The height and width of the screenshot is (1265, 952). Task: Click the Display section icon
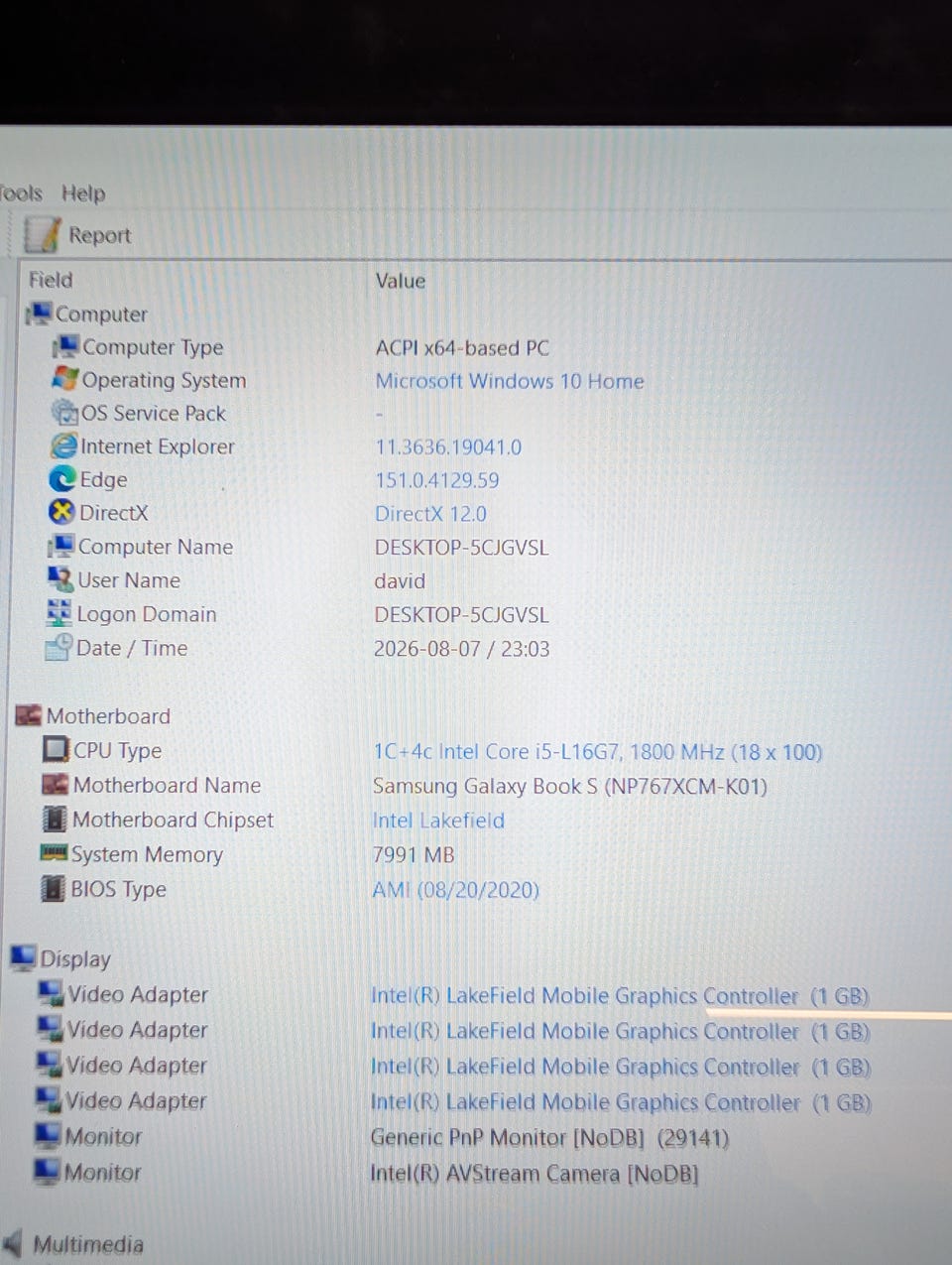click(23, 957)
